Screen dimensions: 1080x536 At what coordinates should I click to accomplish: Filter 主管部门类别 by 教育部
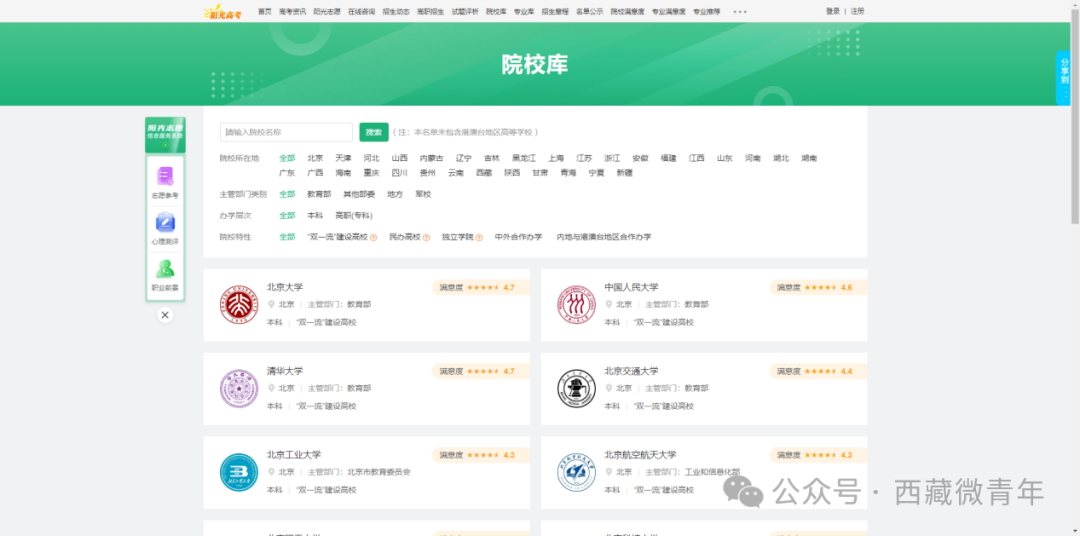[x=319, y=194]
